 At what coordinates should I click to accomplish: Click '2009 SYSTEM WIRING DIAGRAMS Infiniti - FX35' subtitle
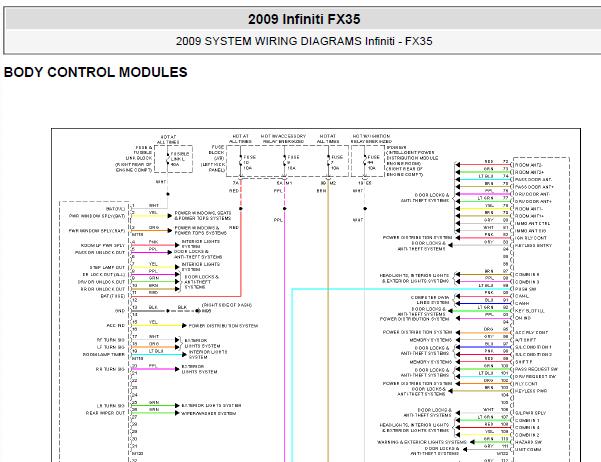point(304,41)
